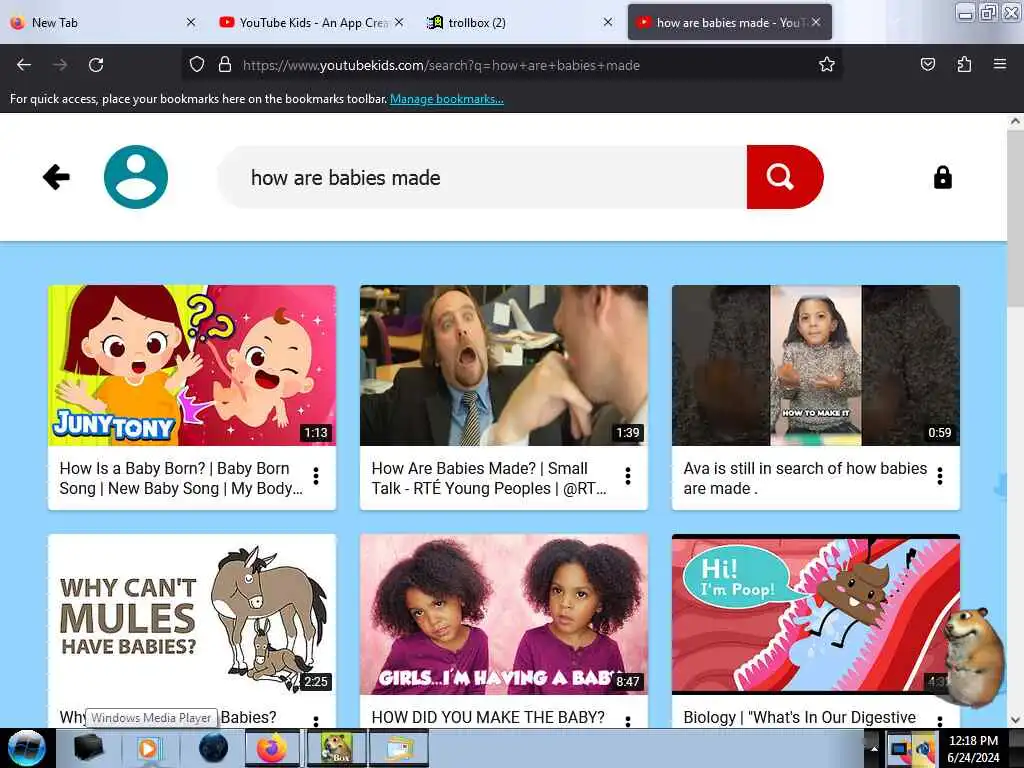Open the Firefox taskbar icon

point(272,748)
